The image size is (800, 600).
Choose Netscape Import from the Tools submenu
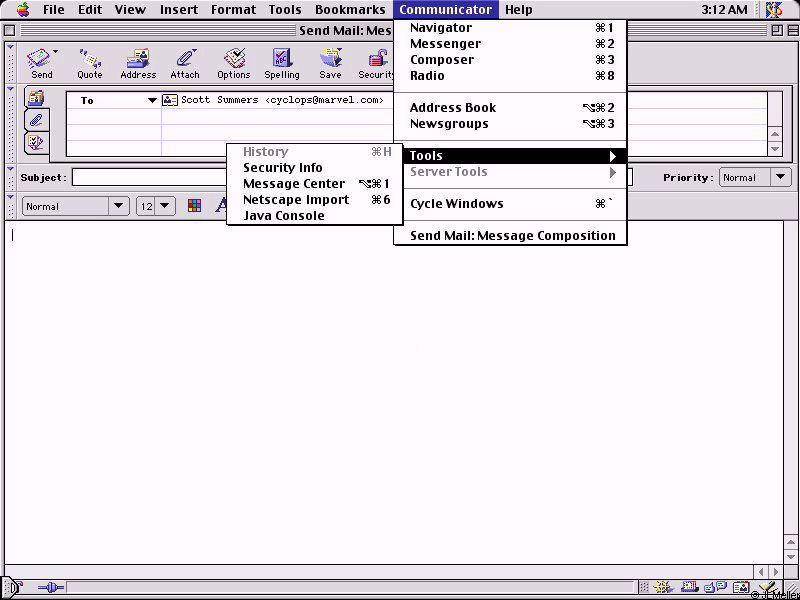click(315, 199)
